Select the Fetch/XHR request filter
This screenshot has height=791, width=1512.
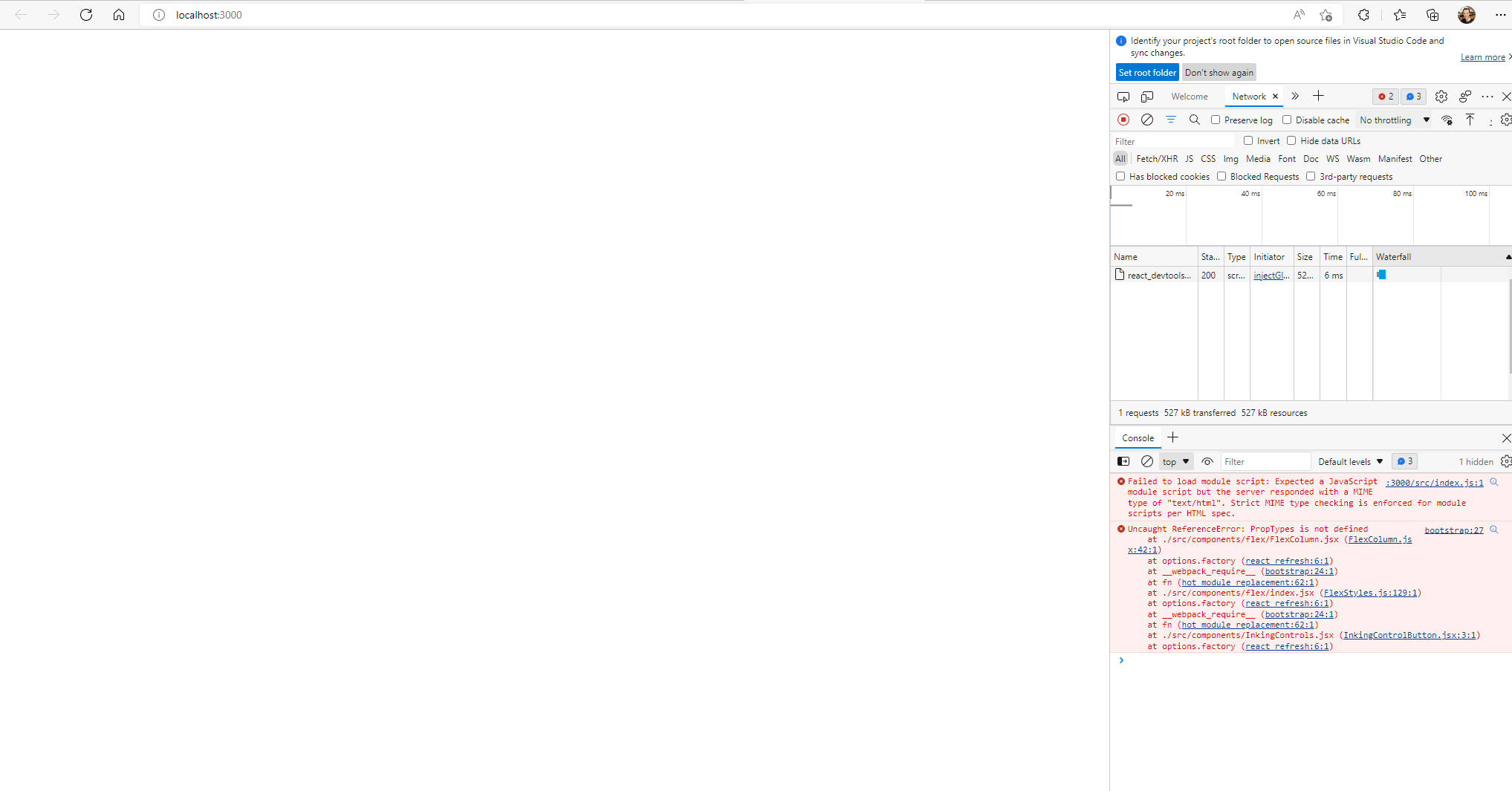click(x=1156, y=158)
